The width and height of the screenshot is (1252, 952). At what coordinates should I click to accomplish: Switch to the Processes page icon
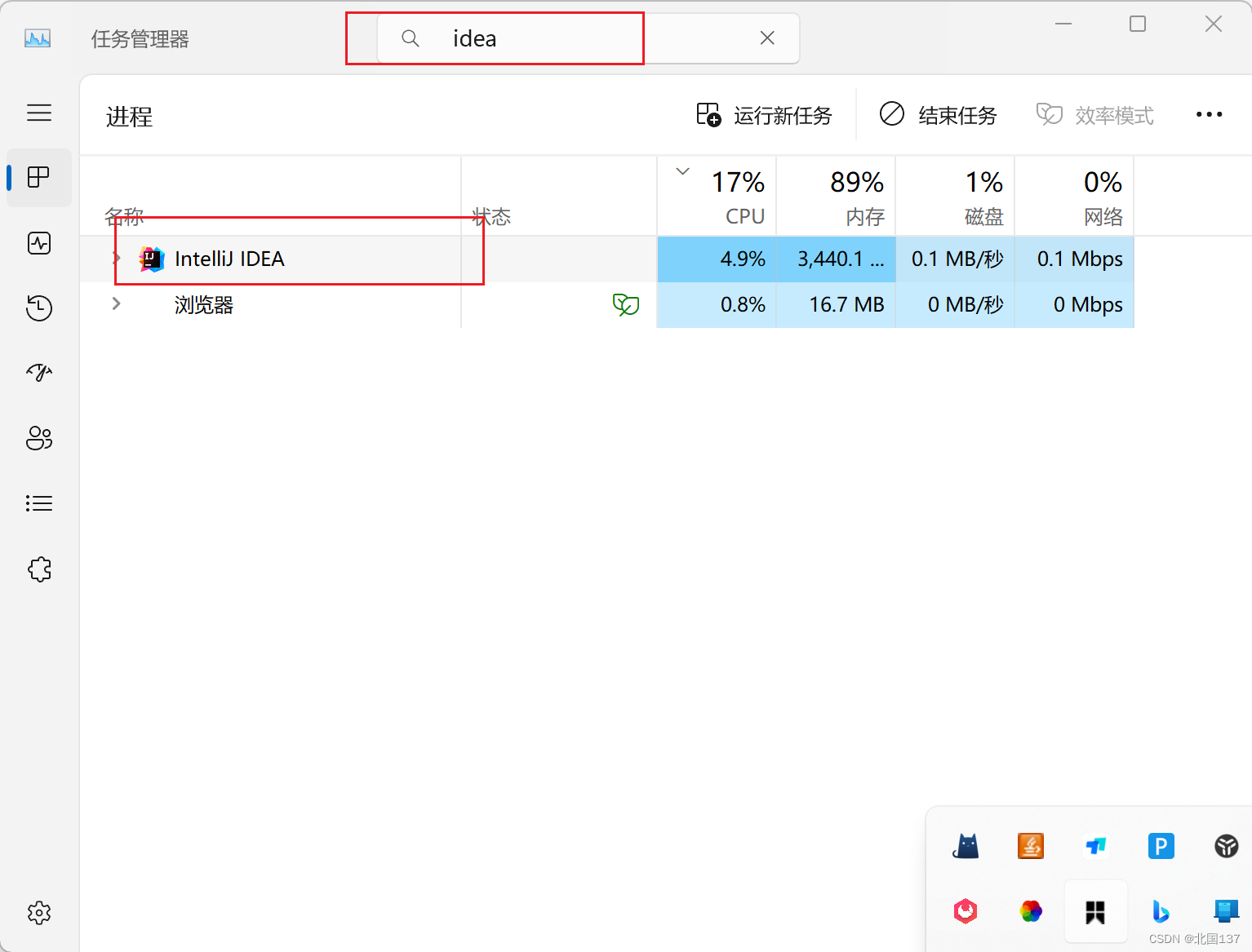[39, 177]
